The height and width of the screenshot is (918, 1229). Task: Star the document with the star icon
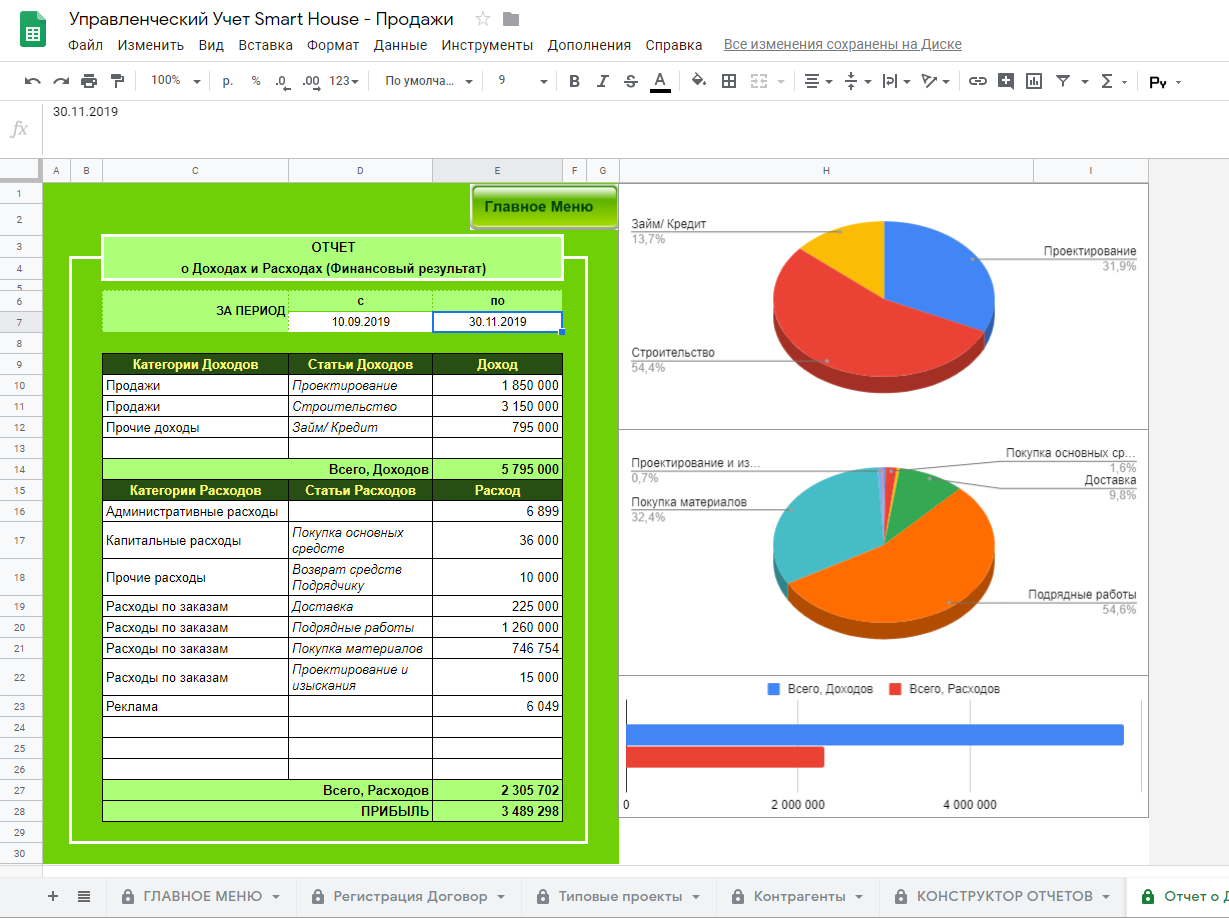[x=483, y=19]
